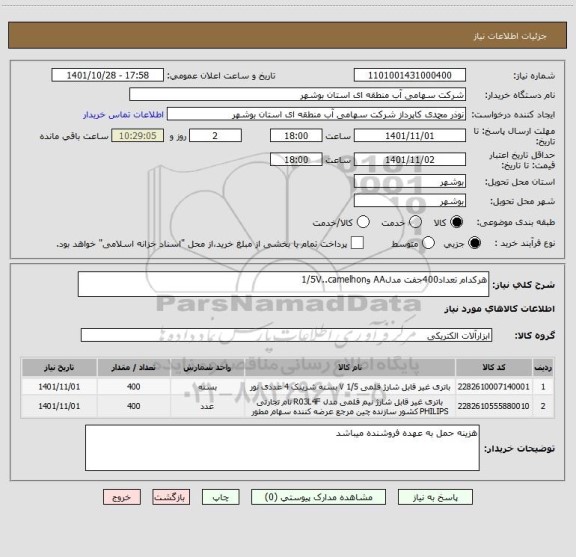Screen dimensions: 576x557
Task: Click واحد شمارش column header
Action: tap(207, 367)
